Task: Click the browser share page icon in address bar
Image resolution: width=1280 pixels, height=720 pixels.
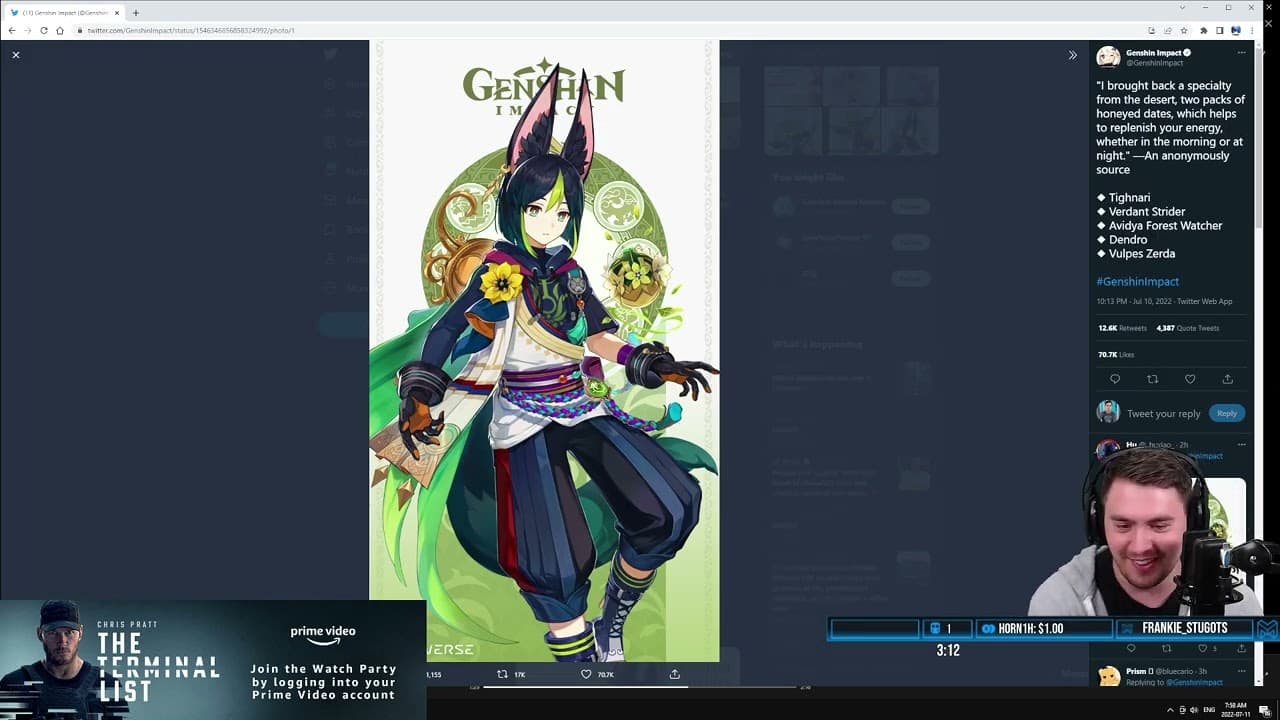Action: click(1167, 31)
